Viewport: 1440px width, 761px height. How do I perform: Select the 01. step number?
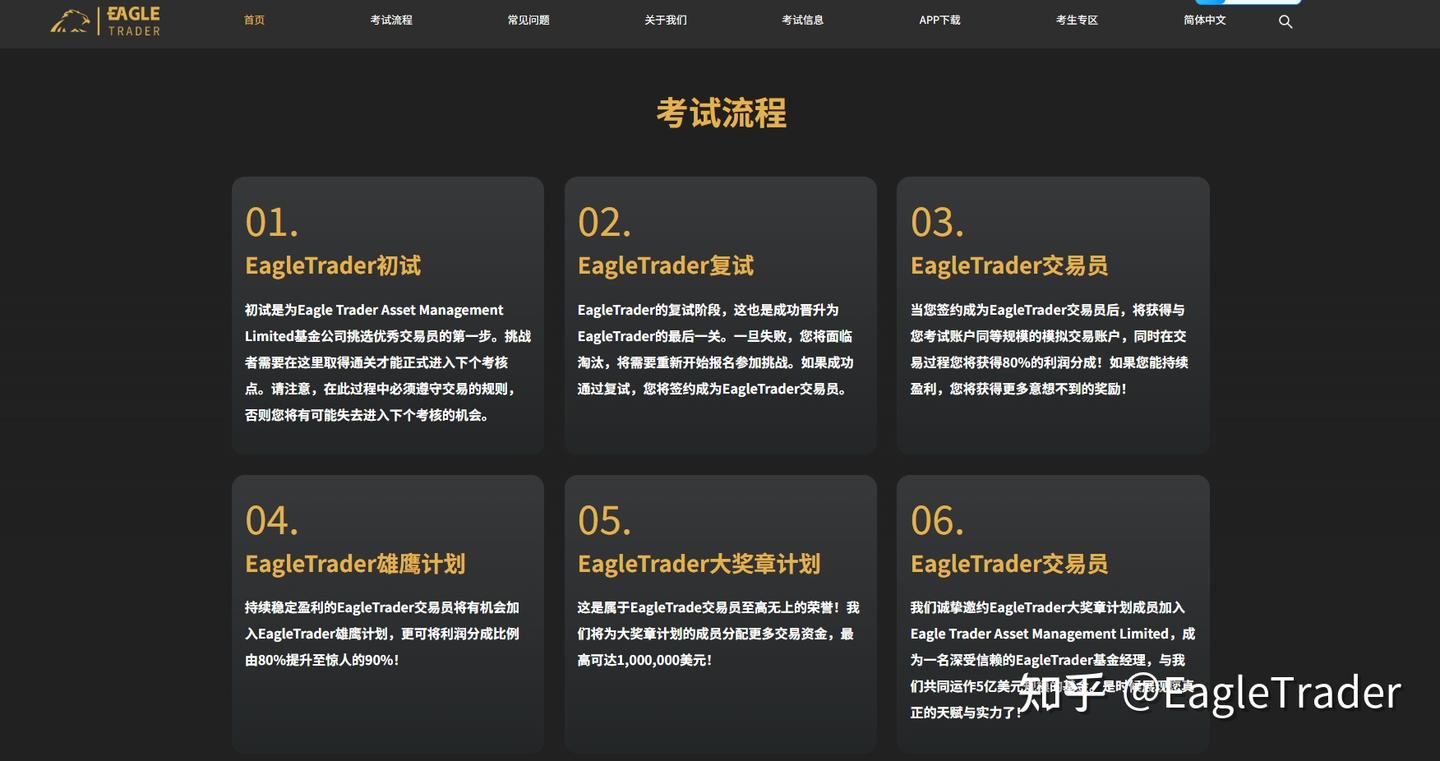(272, 222)
